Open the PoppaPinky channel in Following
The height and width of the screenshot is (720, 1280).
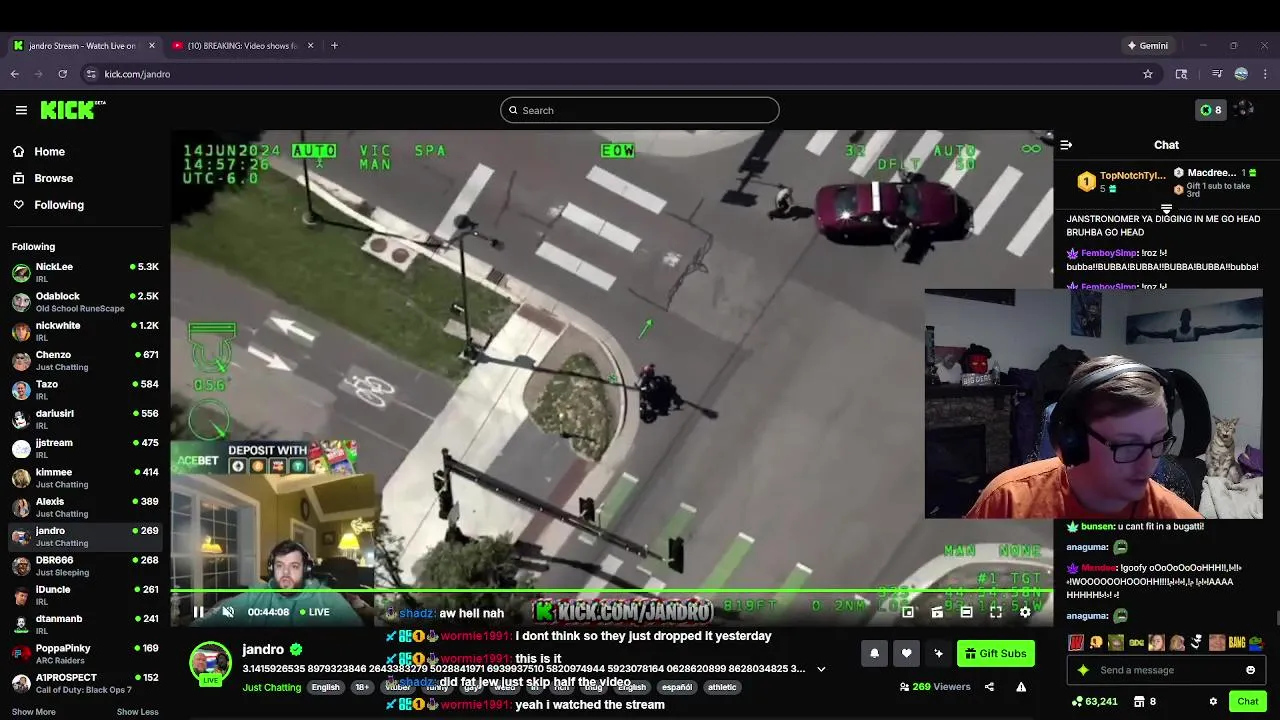point(85,654)
